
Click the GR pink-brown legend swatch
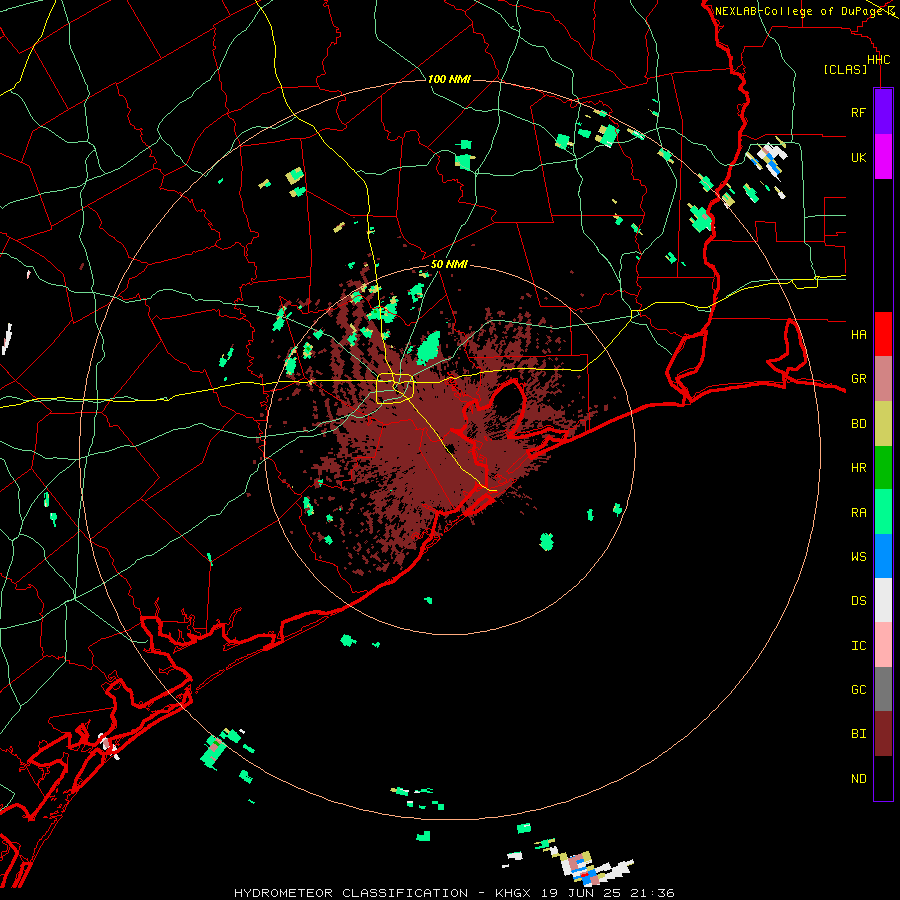pyautogui.click(x=883, y=379)
